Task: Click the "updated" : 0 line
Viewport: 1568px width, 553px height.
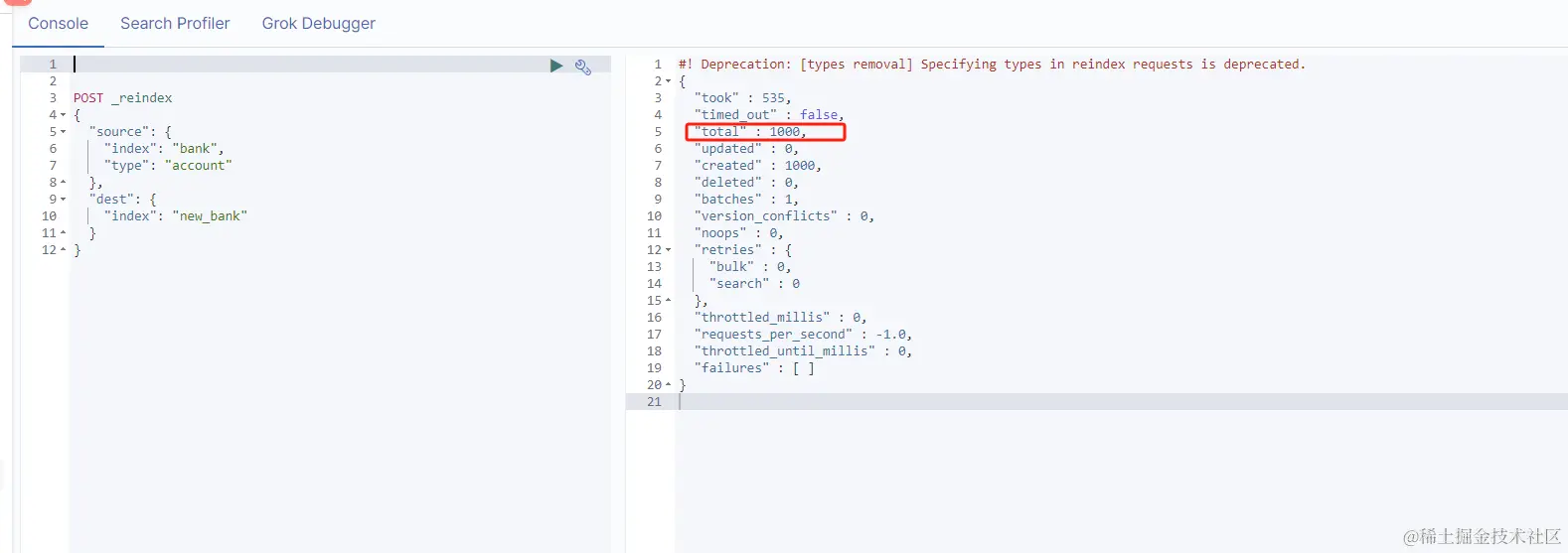Action: pyautogui.click(x=746, y=149)
